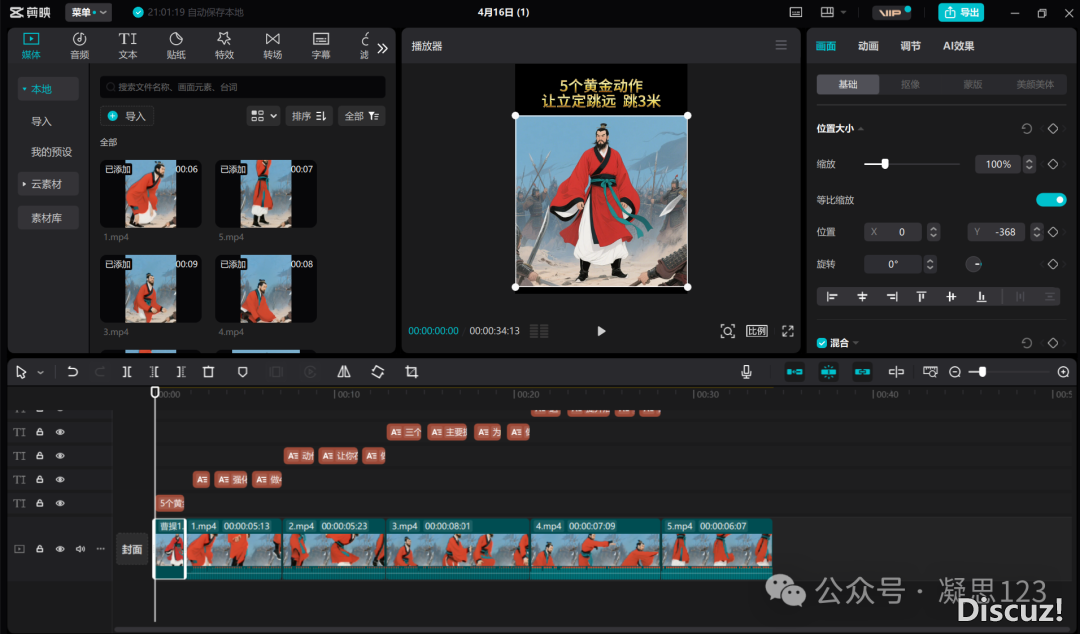Expand more panel tabs with the double chevron
This screenshot has height=634, width=1080.
pyautogui.click(x=383, y=48)
